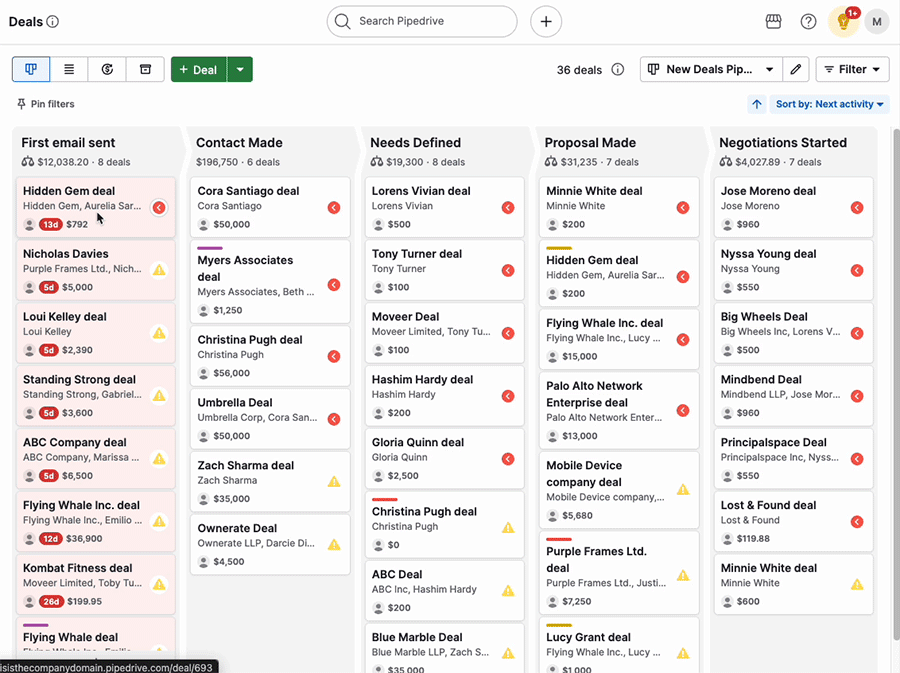Edit pipeline with pencil icon

click(x=796, y=69)
